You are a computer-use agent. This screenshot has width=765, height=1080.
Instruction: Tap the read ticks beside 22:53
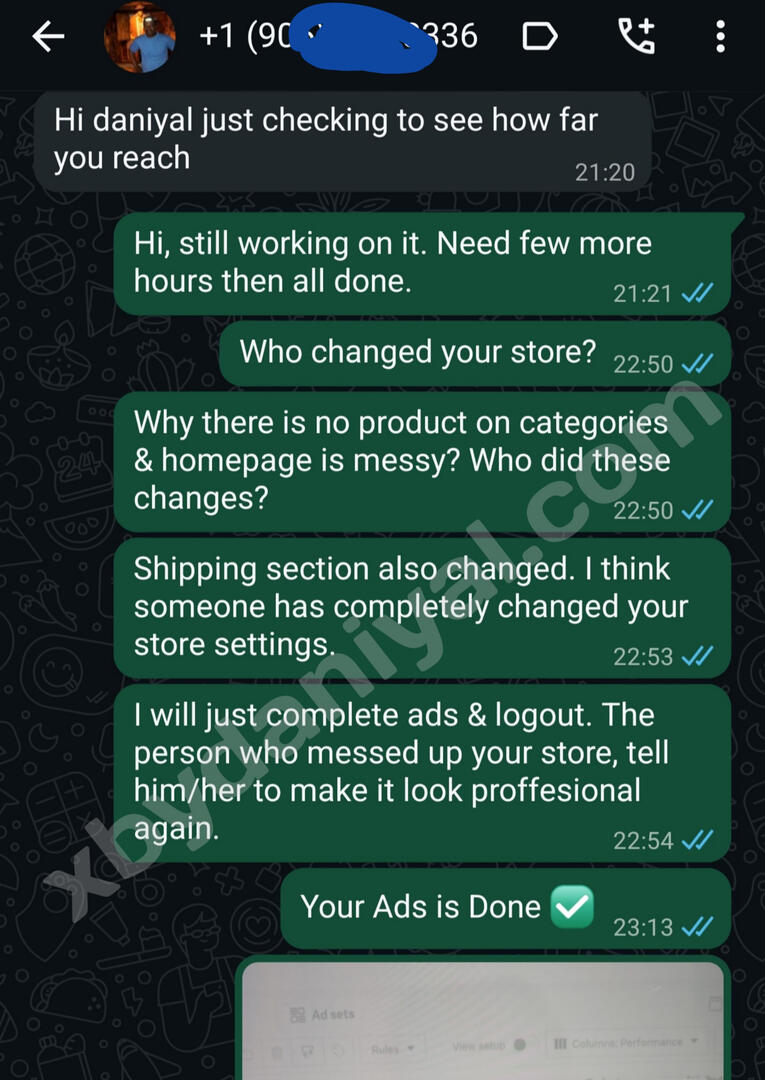697,656
